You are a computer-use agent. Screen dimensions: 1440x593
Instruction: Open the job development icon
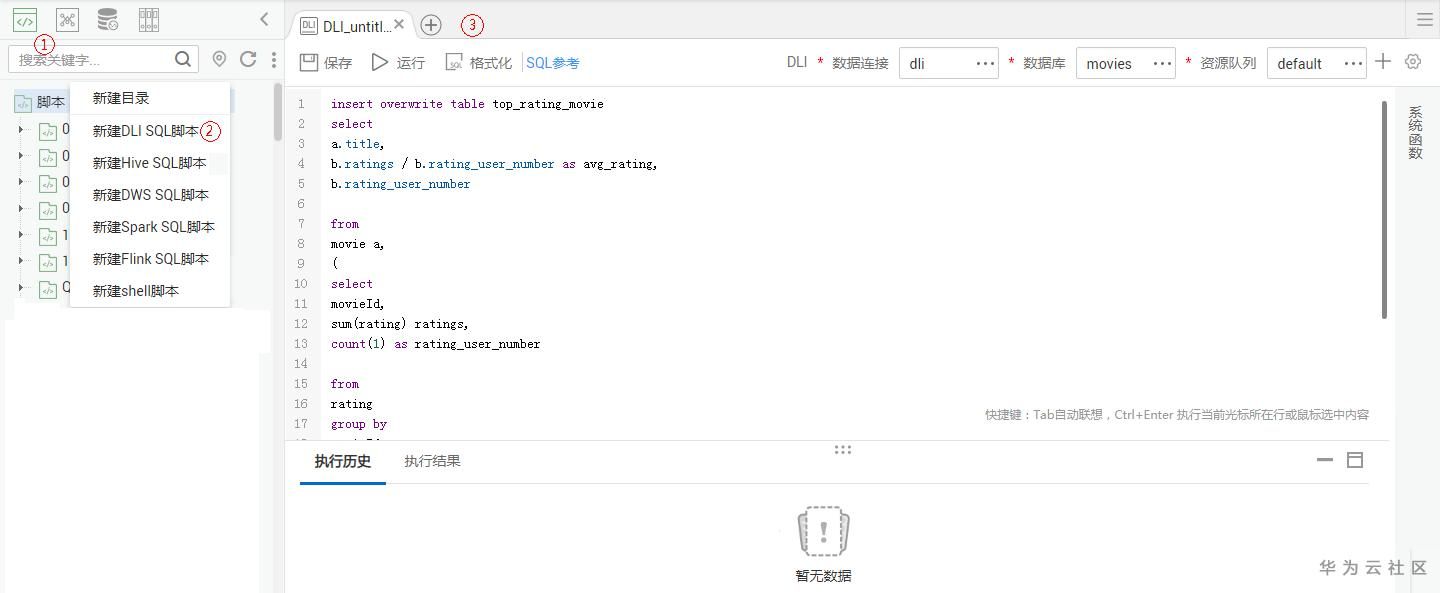[67, 19]
